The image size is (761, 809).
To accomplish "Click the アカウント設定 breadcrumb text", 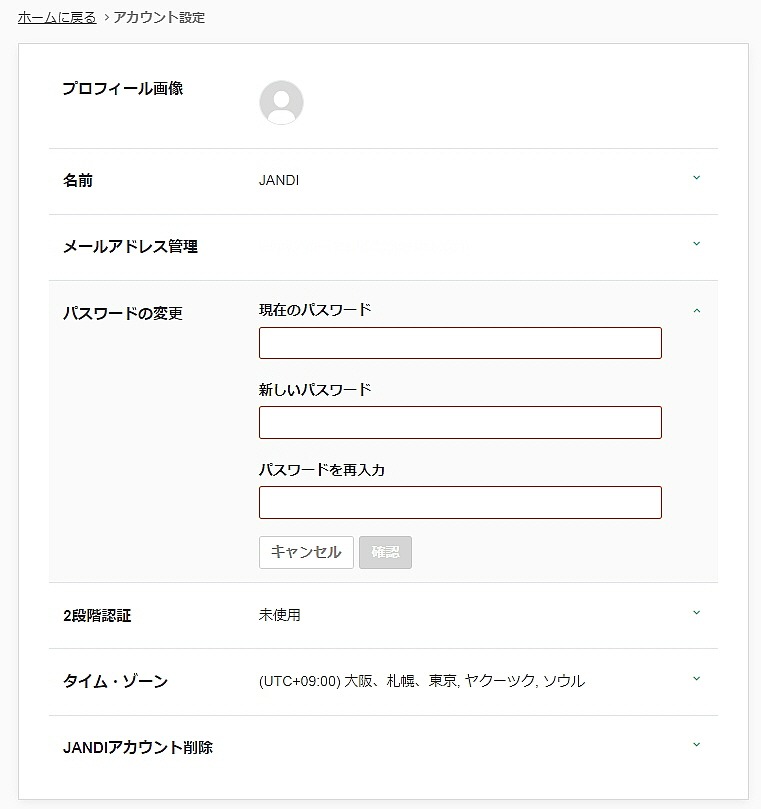I will [159, 18].
